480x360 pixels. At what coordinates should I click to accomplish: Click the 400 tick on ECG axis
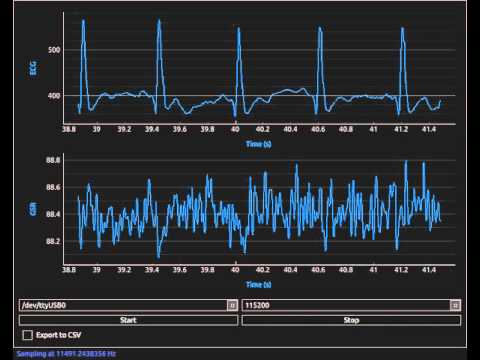point(54,96)
